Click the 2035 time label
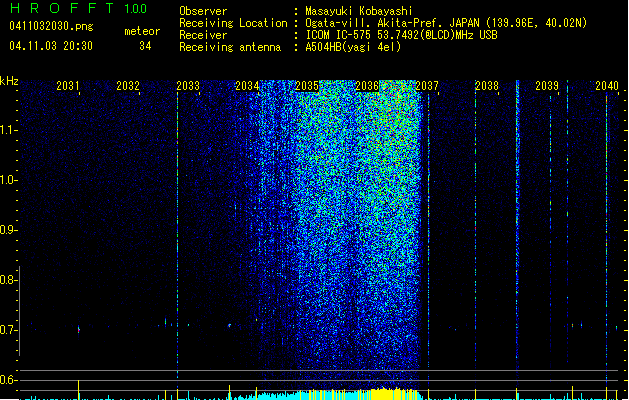 click(307, 85)
